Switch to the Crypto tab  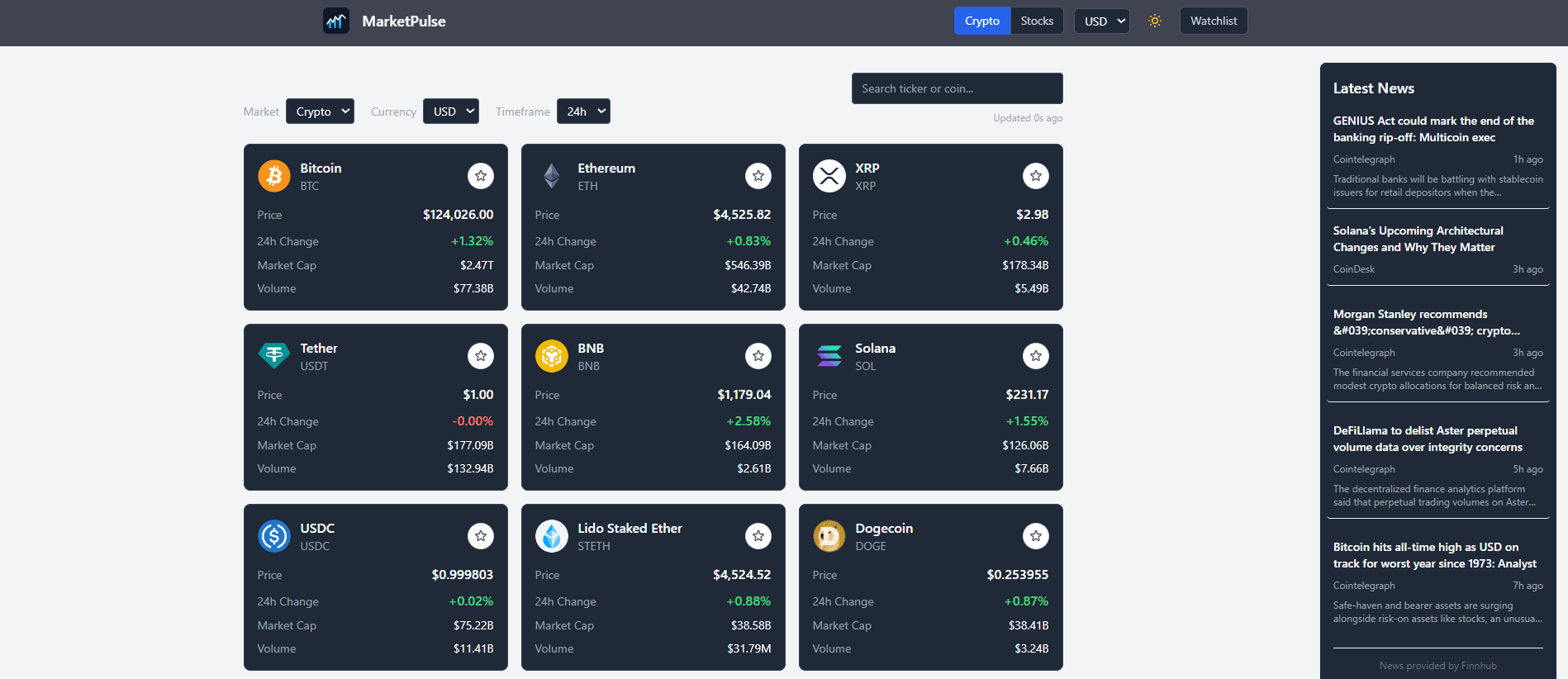[x=982, y=21]
